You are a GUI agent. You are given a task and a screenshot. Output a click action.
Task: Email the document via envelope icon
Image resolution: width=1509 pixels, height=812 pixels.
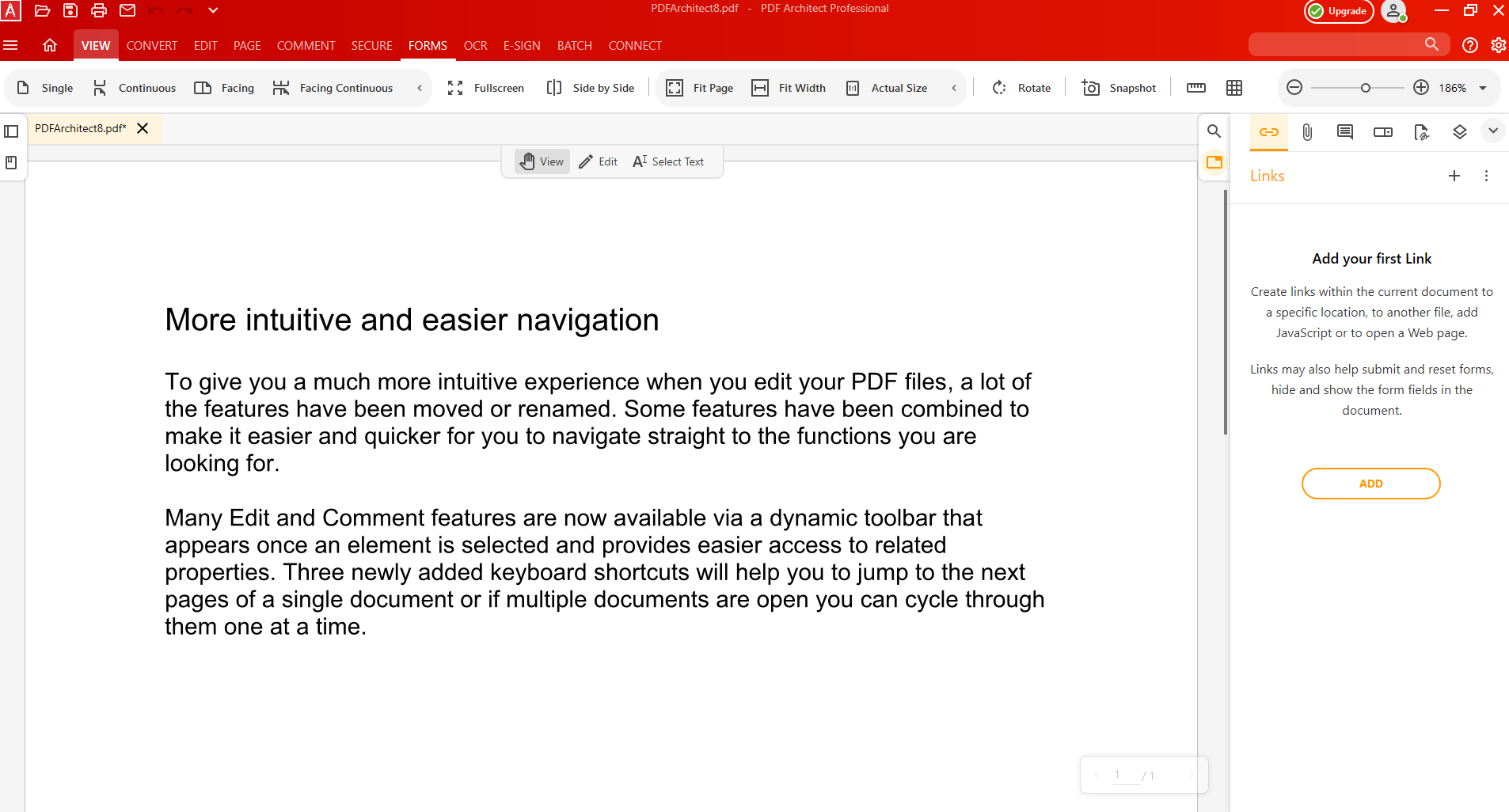pyautogui.click(x=127, y=10)
